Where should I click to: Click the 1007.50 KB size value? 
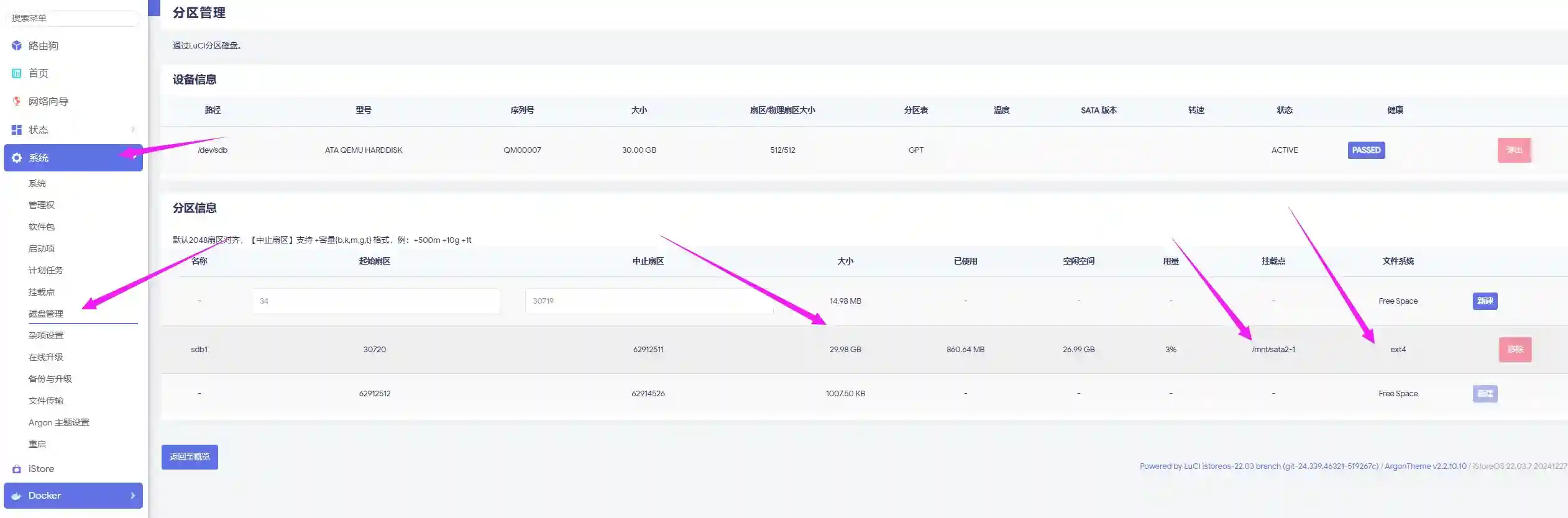845,394
